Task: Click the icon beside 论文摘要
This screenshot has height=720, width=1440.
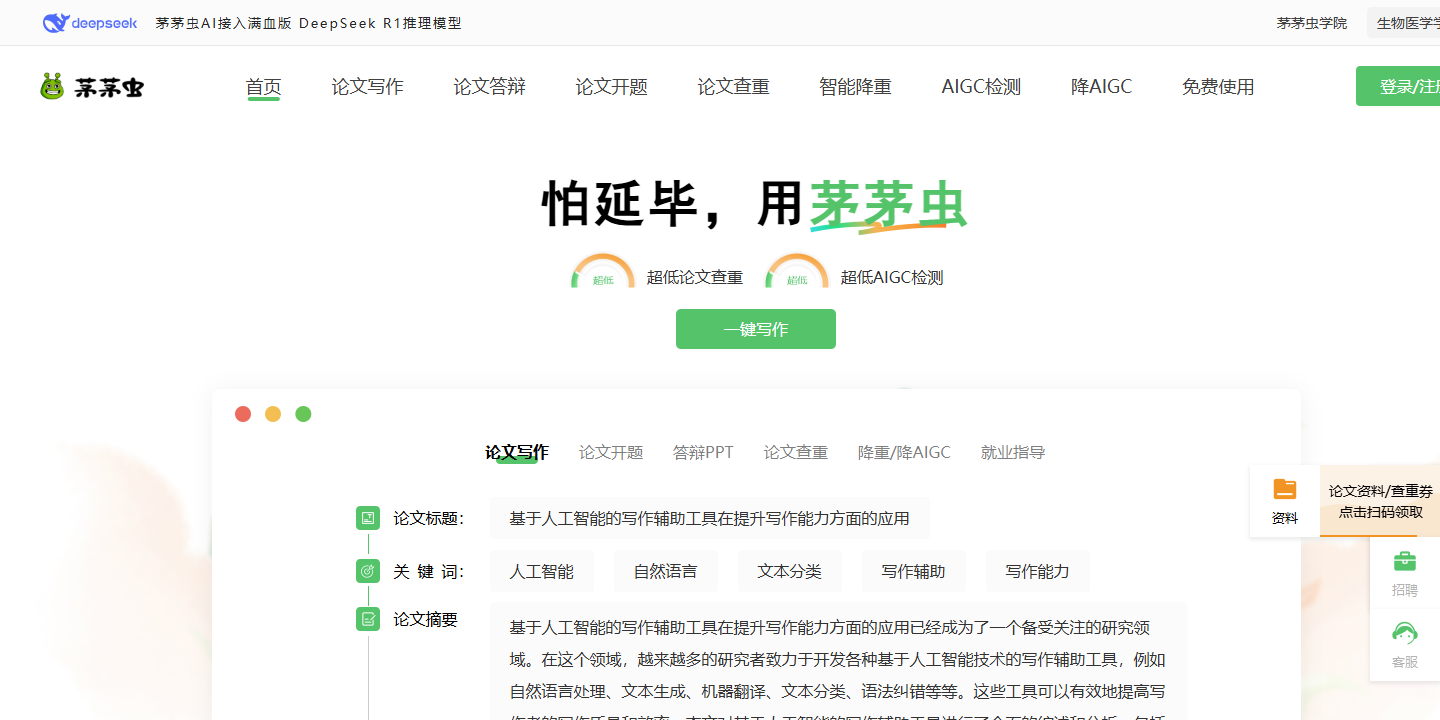Action: (368, 619)
